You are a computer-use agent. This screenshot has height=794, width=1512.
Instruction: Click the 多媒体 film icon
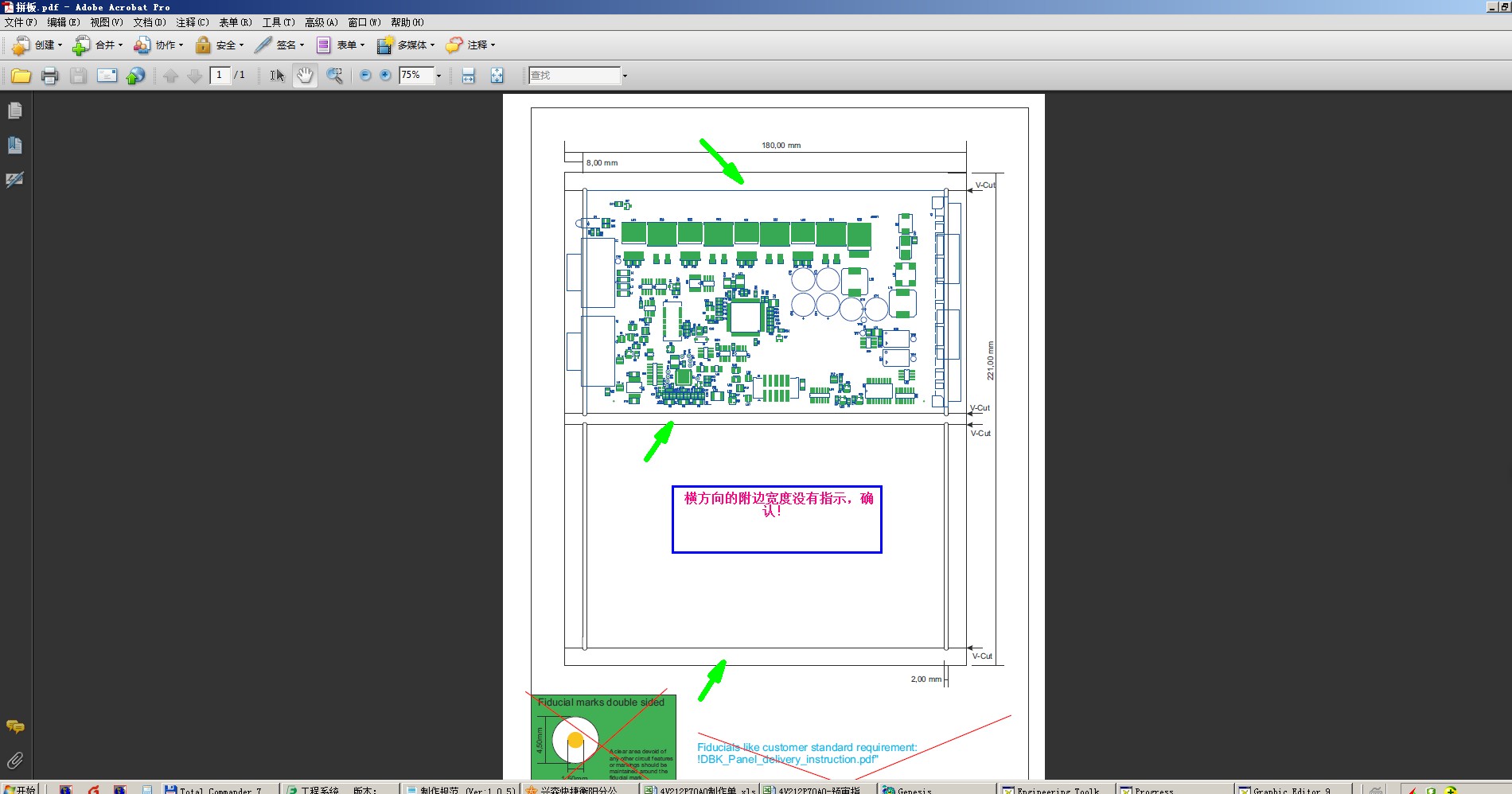point(385,45)
